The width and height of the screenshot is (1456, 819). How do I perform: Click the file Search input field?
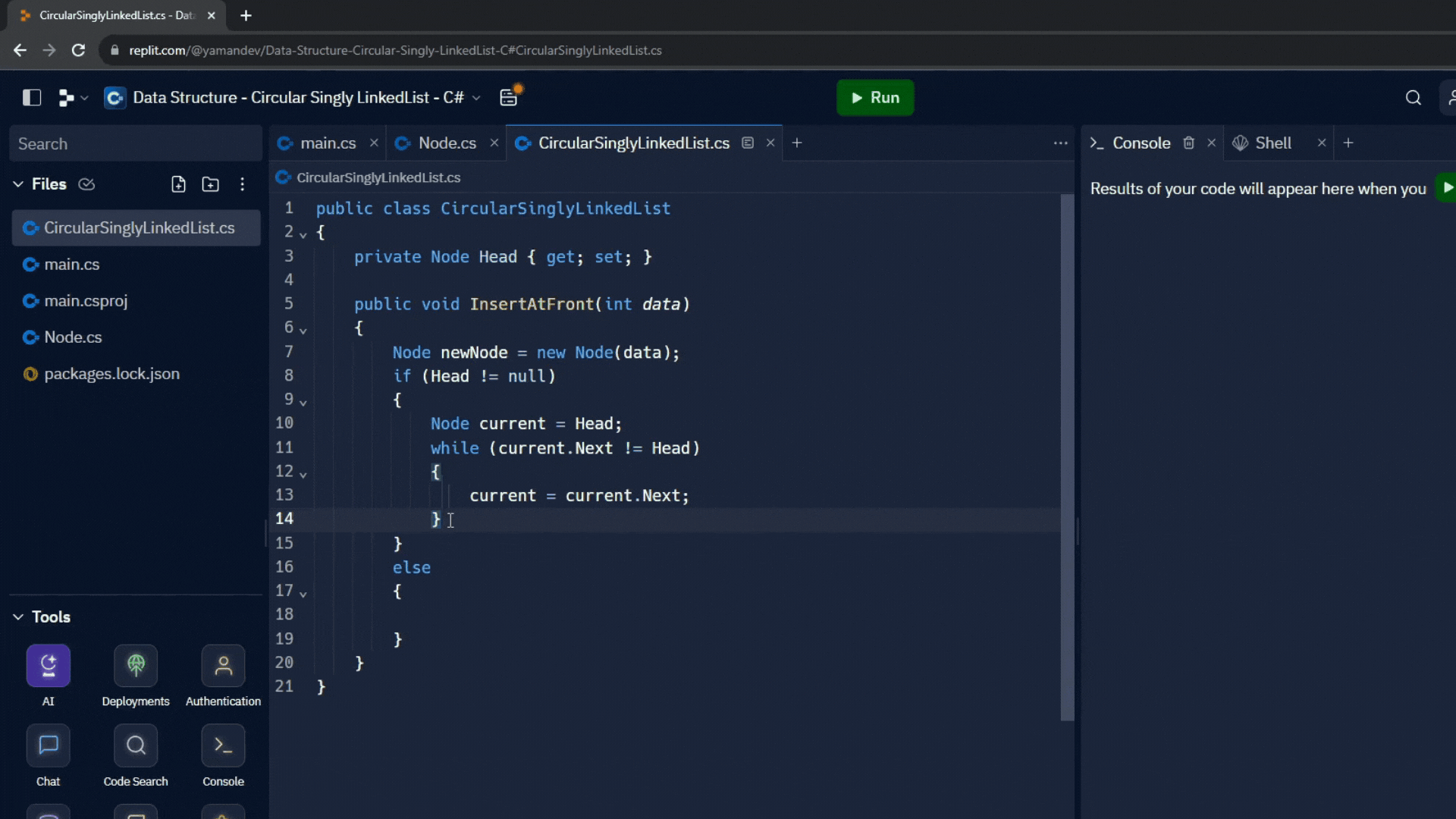pos(135,144)
